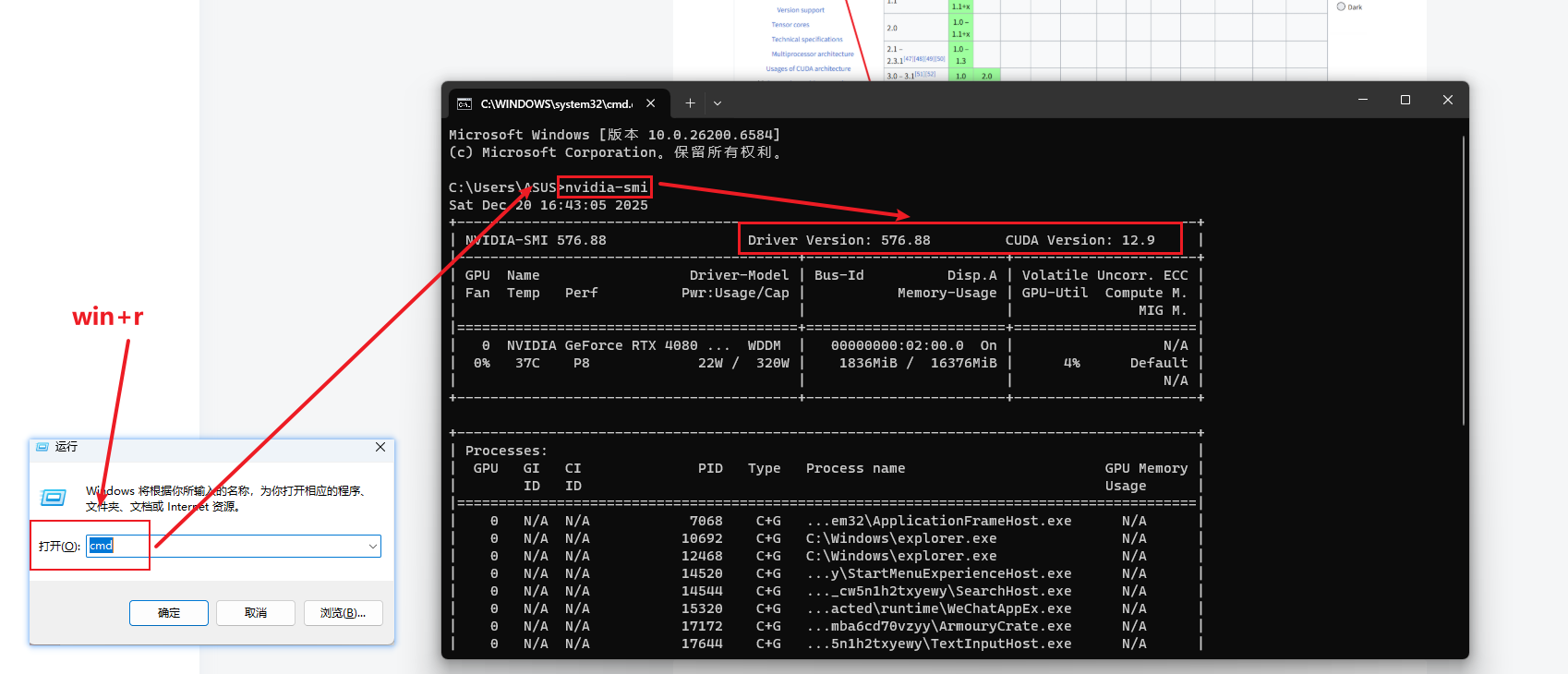Open the Technical specifications link
1568x674 pixels.
(807, 40)
